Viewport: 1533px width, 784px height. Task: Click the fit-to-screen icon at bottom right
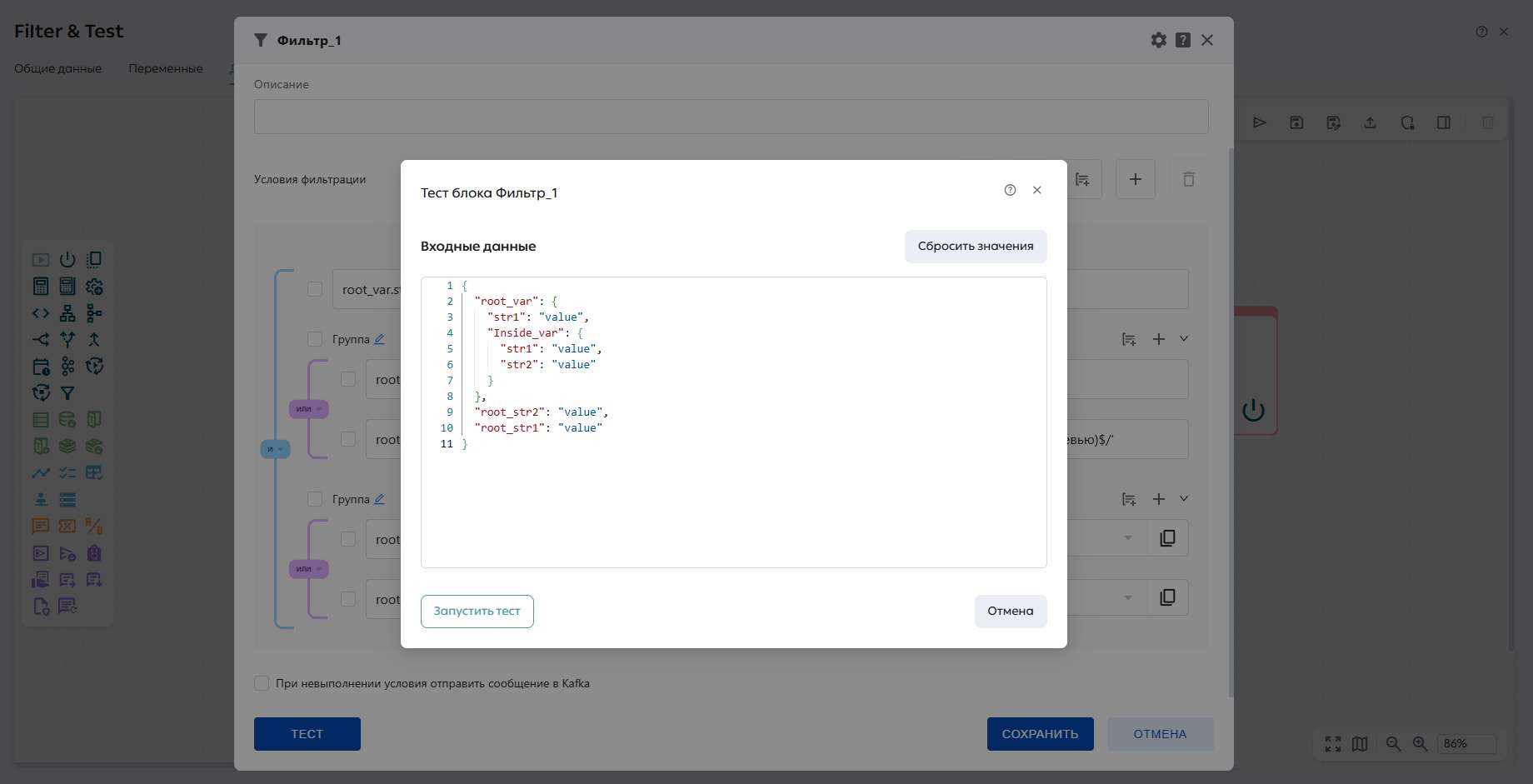pos(1333,744)
